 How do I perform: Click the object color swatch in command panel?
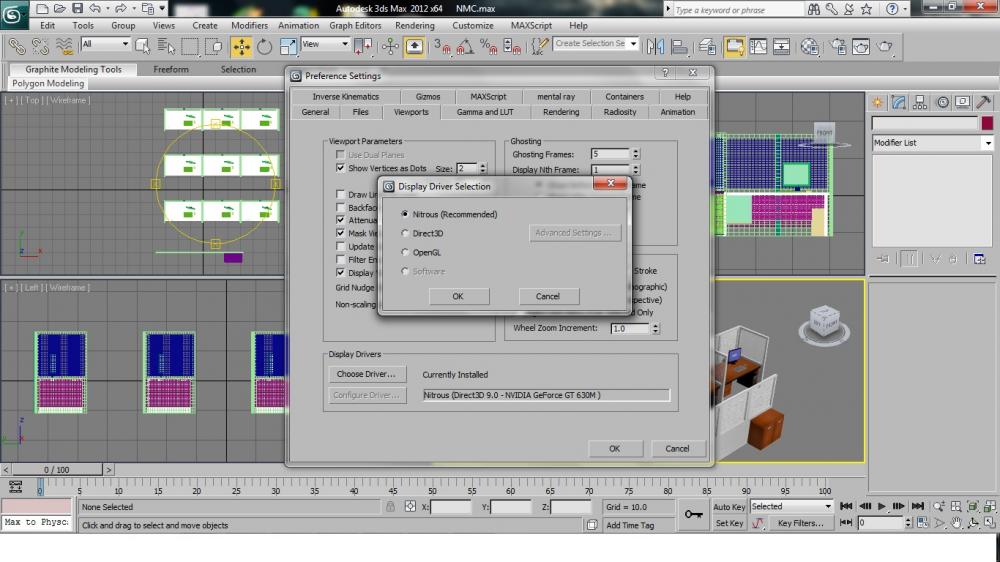click(987, 123)
